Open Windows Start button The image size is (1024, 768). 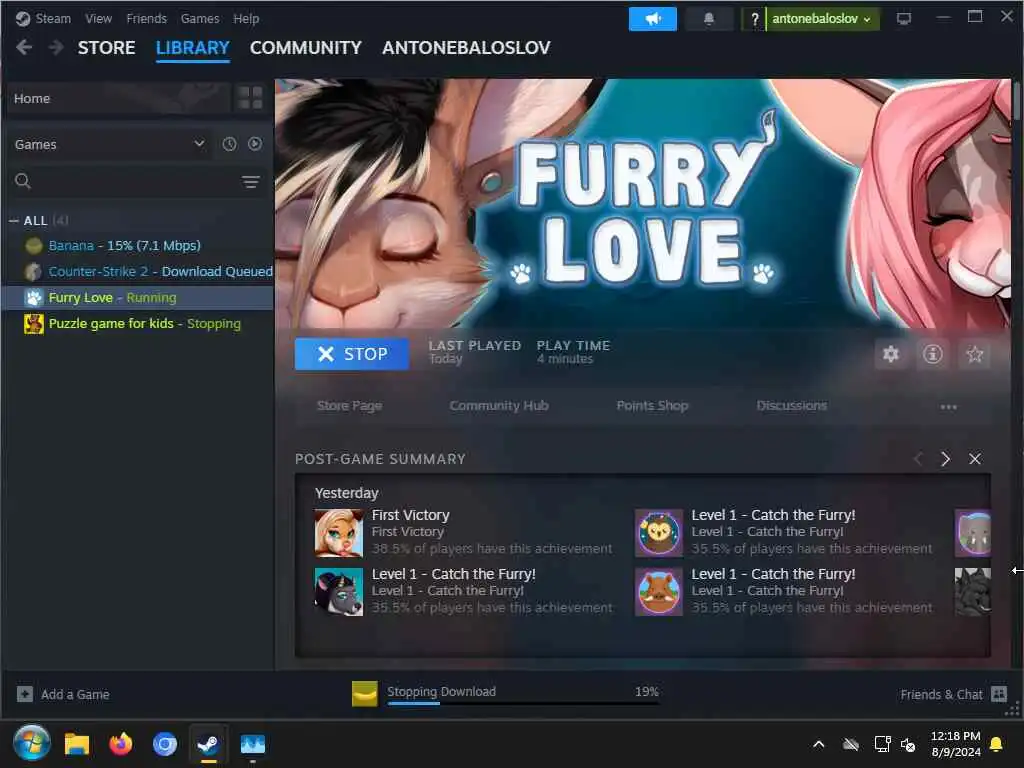coord(31,744)
